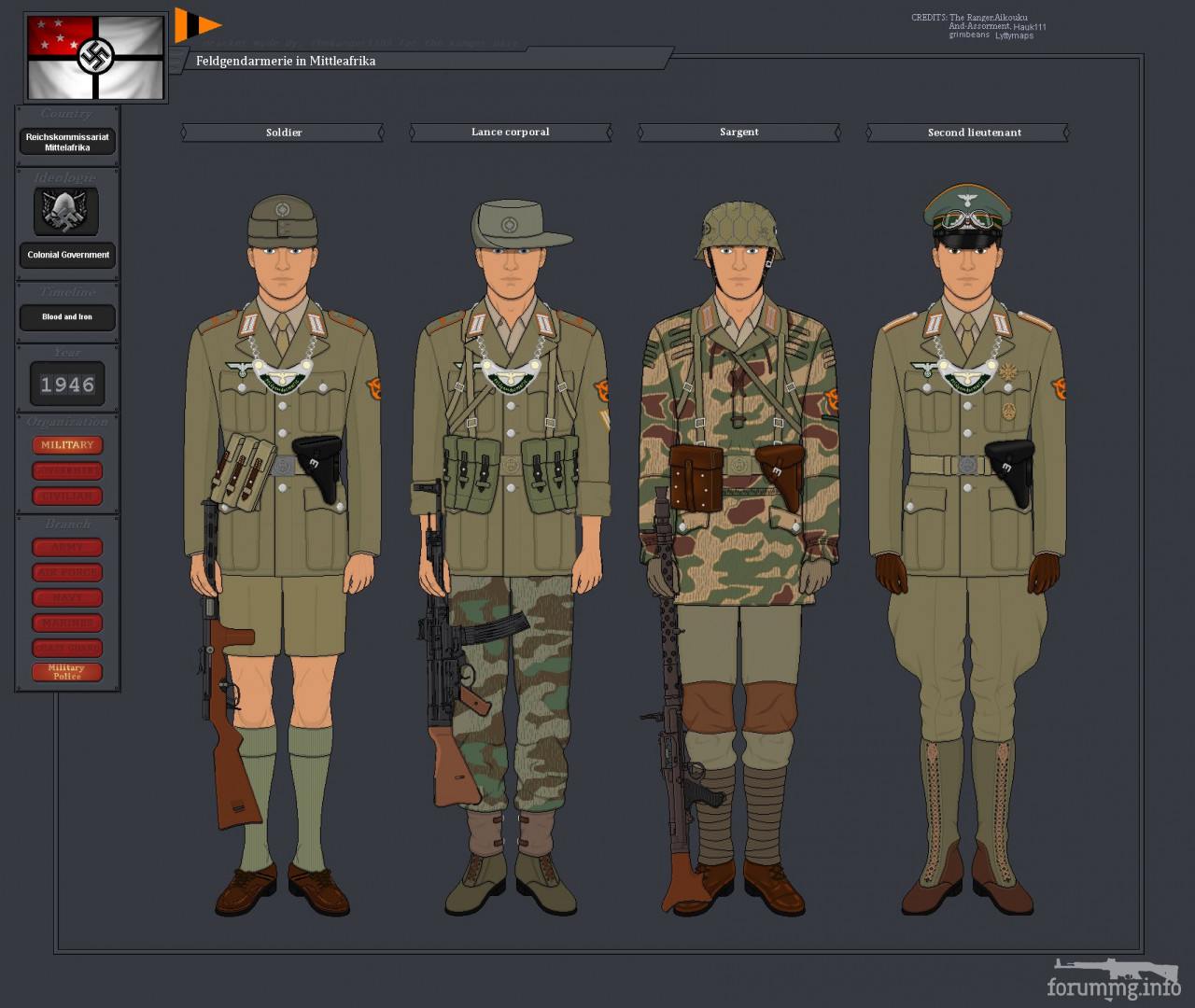Viewport: 1195px width, 1008px height.
Task: Click the Lance corporal's left green ammo pouch
Action: tap(471, 475)
